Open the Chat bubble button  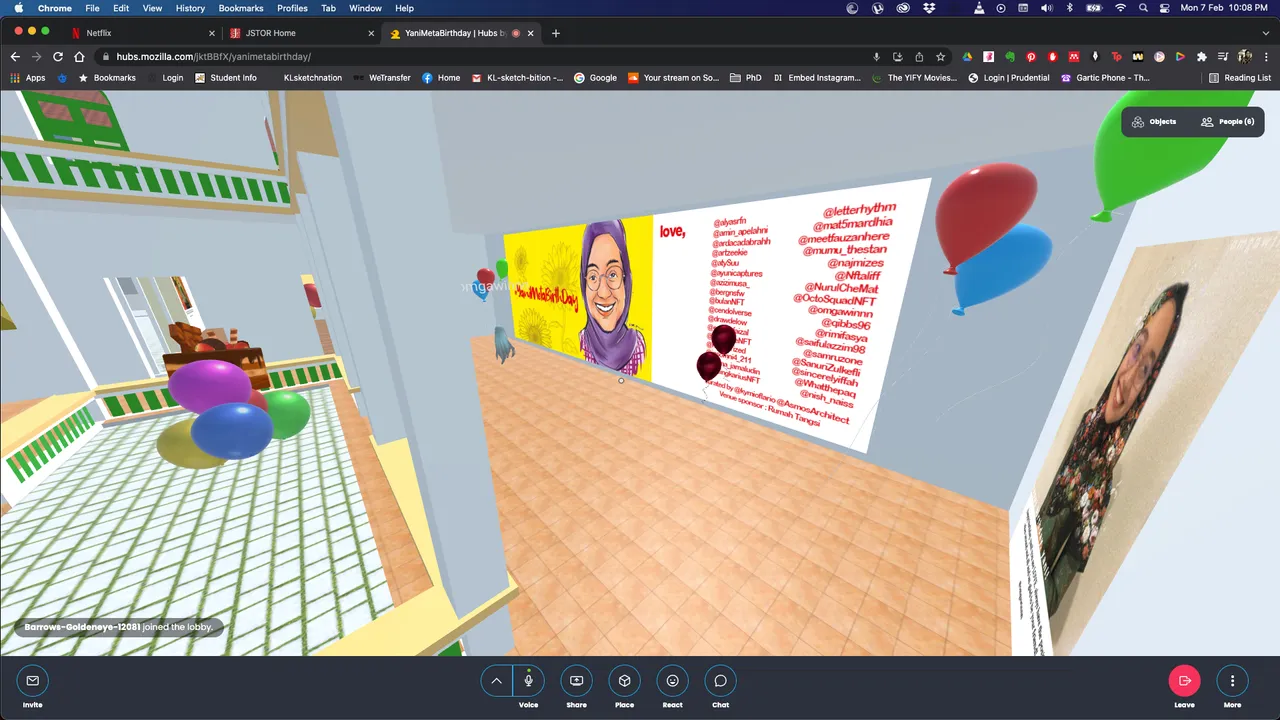coord(720,681)
